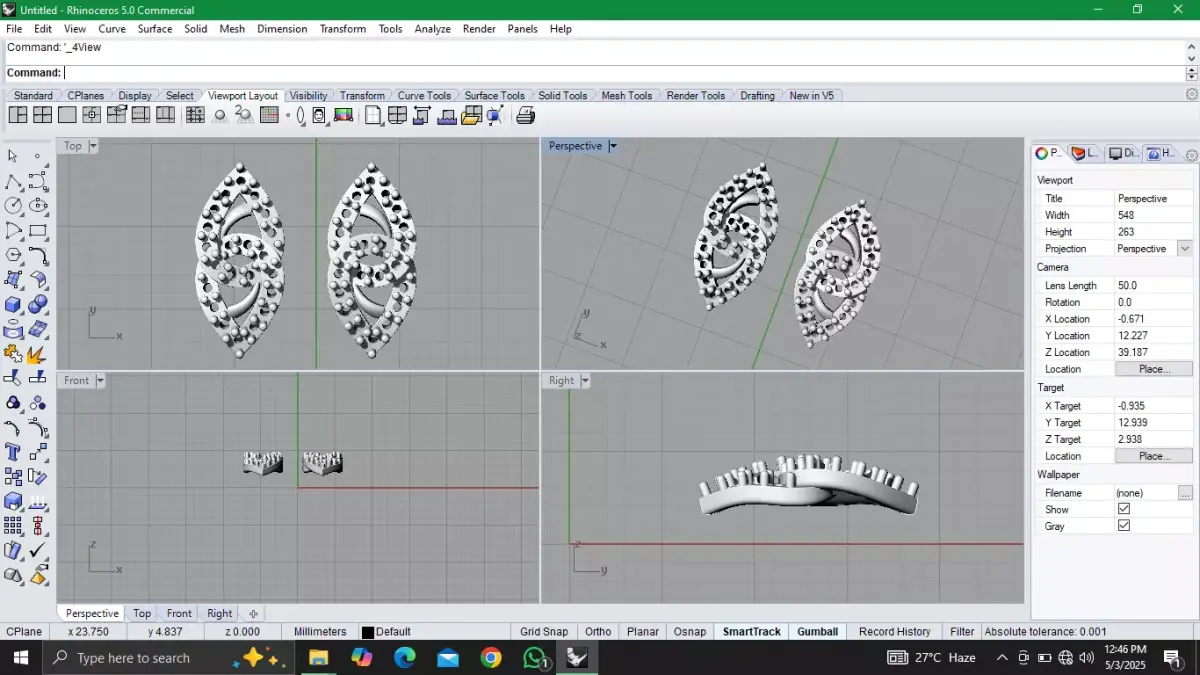
Task: Click the colorful screen display icon
Action: tap(343, 116)
